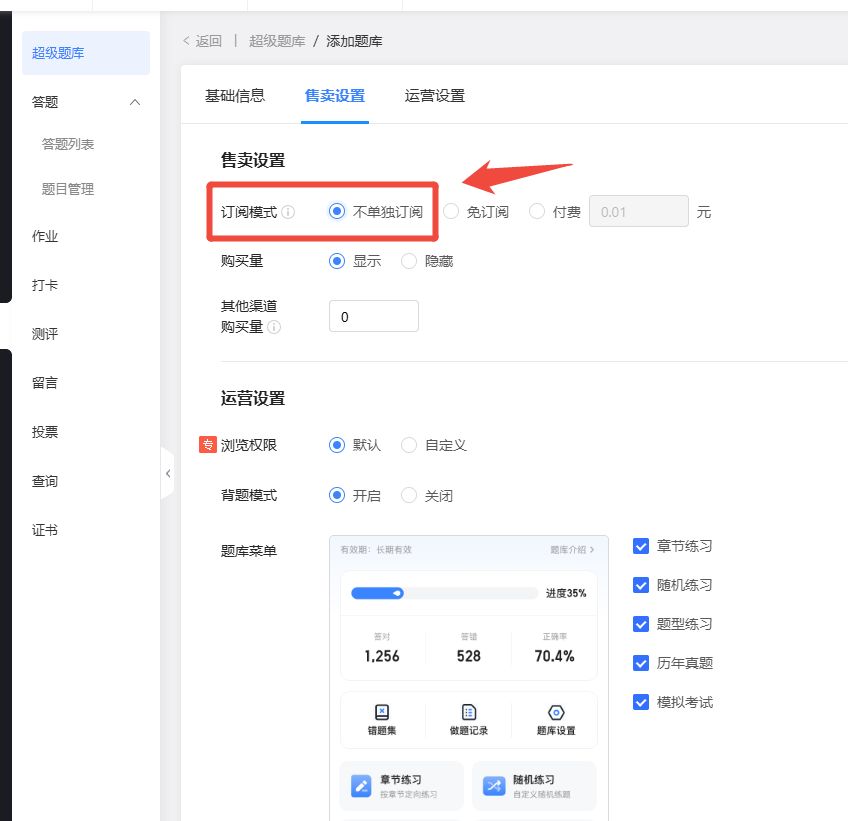Click the info icon next to 购买量

274,327
